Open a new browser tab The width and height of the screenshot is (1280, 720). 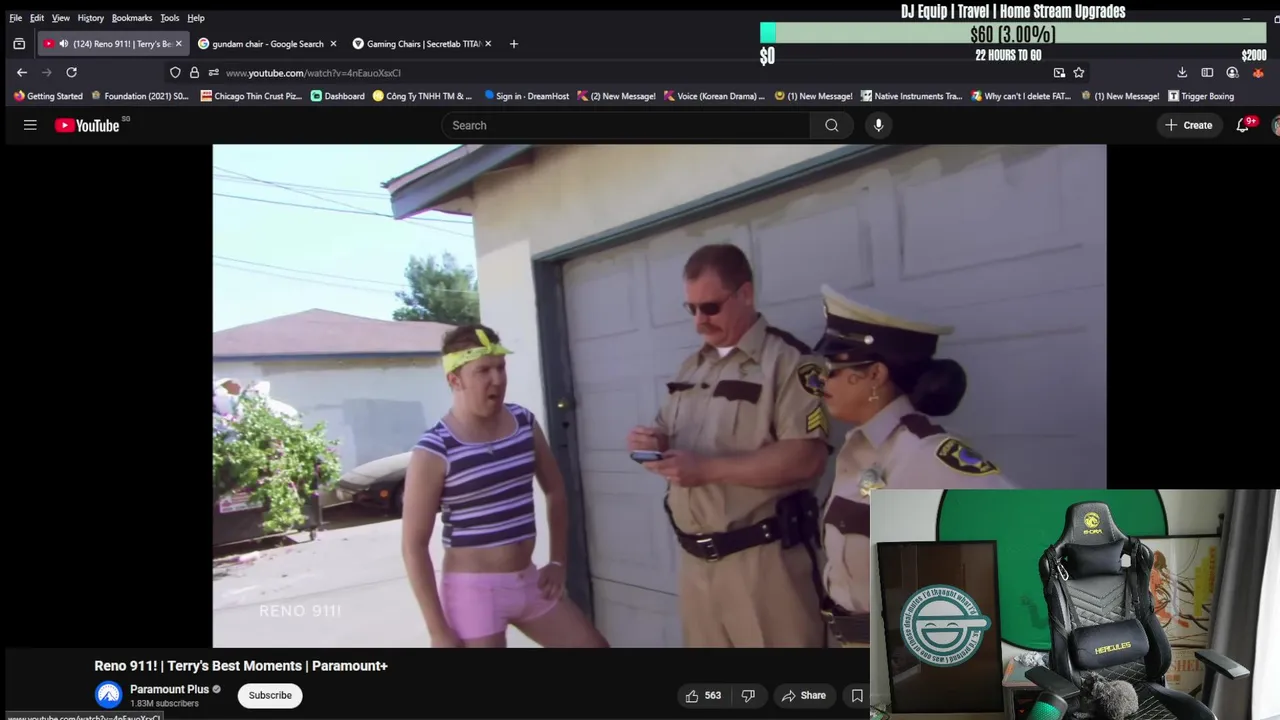(514, 44)
